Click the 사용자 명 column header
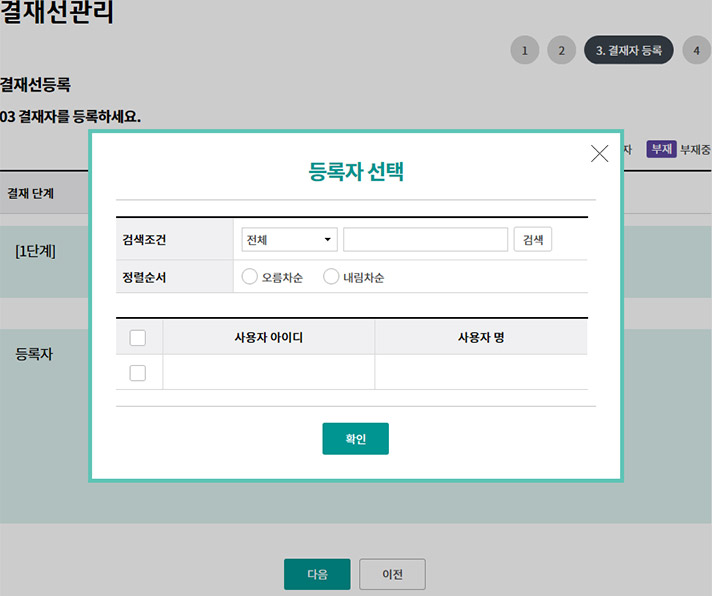The image size is (712, 596). 480,338
